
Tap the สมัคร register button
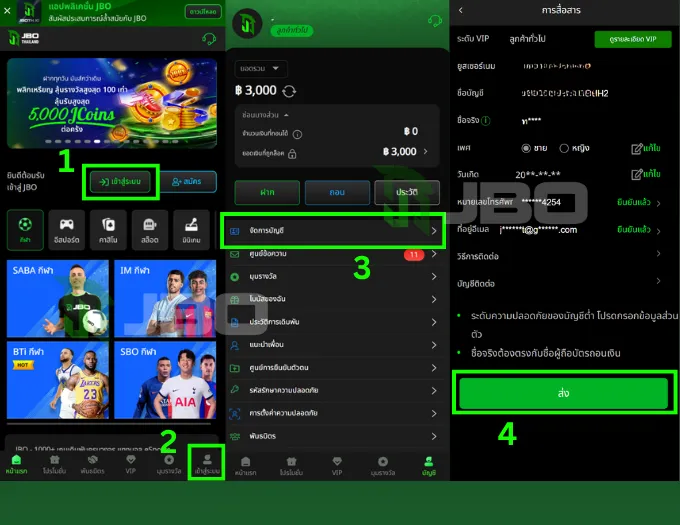pos(188,182)
